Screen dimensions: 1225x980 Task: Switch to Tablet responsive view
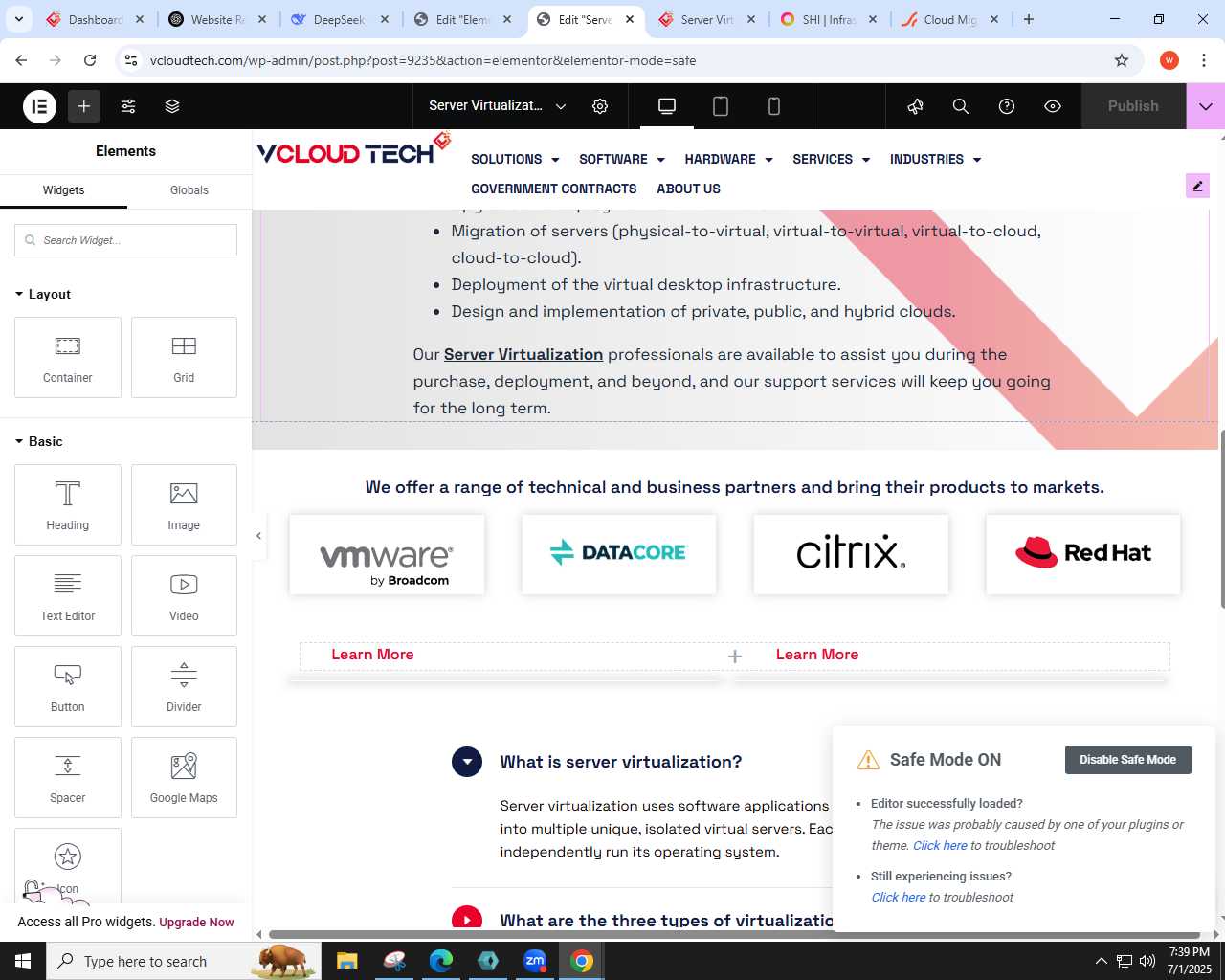coord(721,106)
